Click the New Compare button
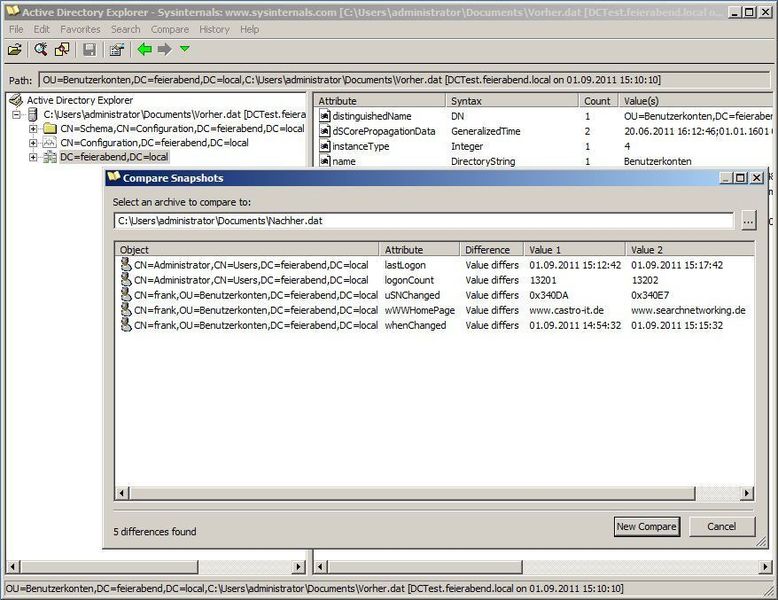The width and height of the screenshot is (778, 600). pos(647,527)
